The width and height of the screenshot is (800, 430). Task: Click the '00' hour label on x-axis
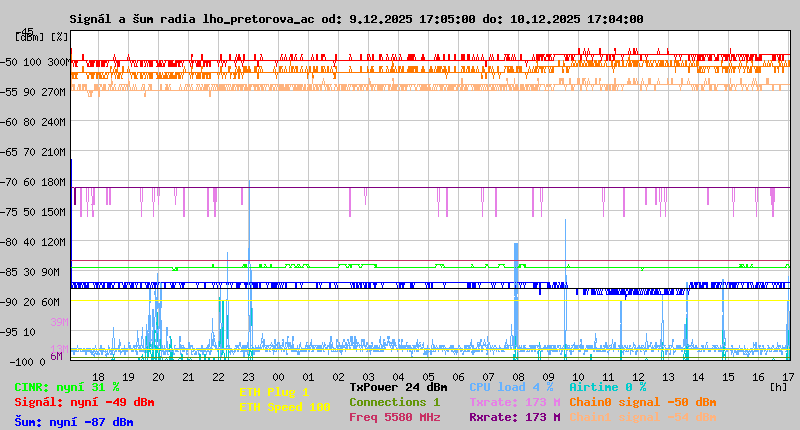(278, 377)
